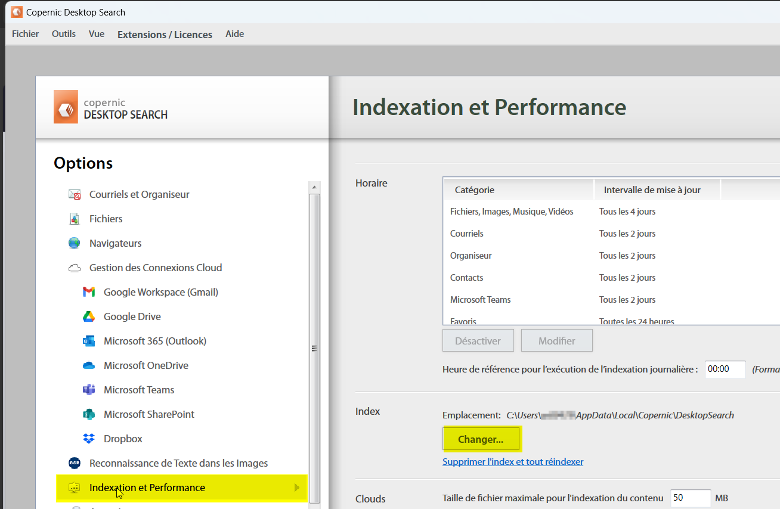Select the Dropbox icon
This screenshot has width=780, height=510.
88,439
